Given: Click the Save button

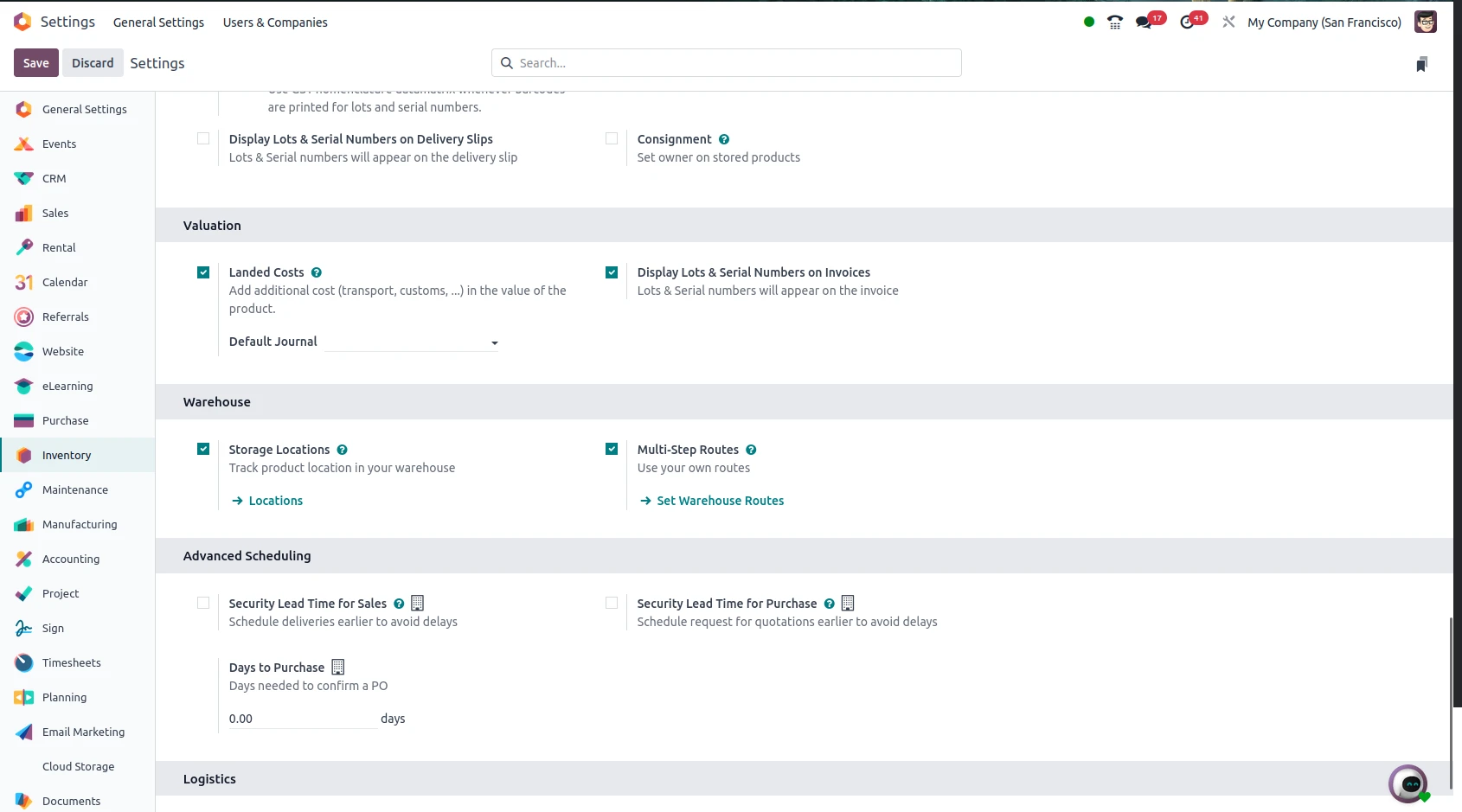Looking at the screenshot, I should point(35,63).
